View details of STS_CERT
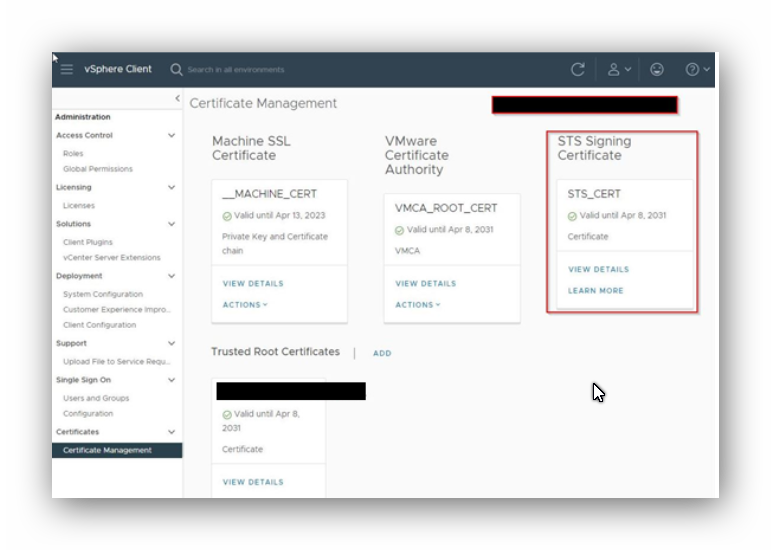Image resolution: width=771 pixels, height=550 pixels. (x=598, y=269)
